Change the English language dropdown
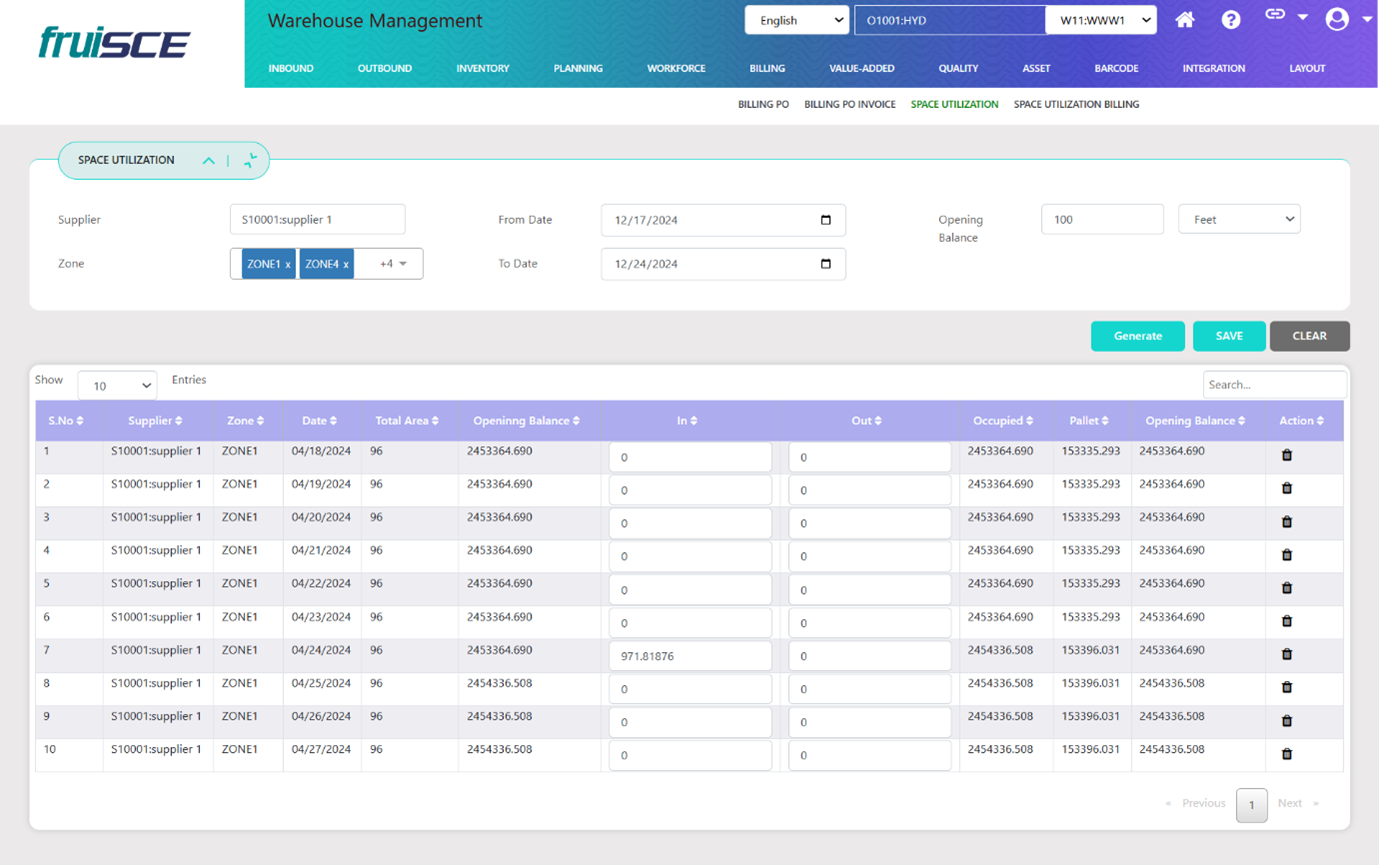 click(x=796, y=20)
